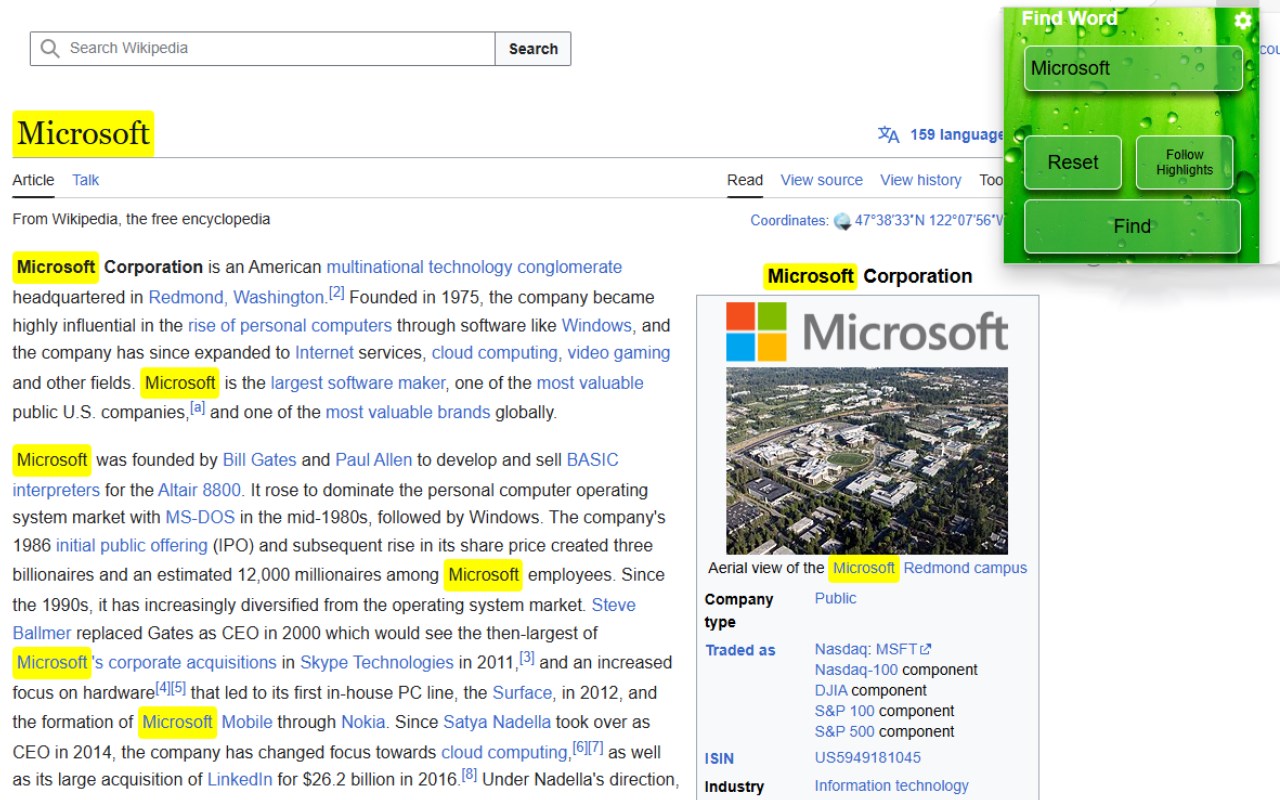This screenshot has width=1280, height=800.
Task: Follow the Nokia link
Action: tap(363, 722)
